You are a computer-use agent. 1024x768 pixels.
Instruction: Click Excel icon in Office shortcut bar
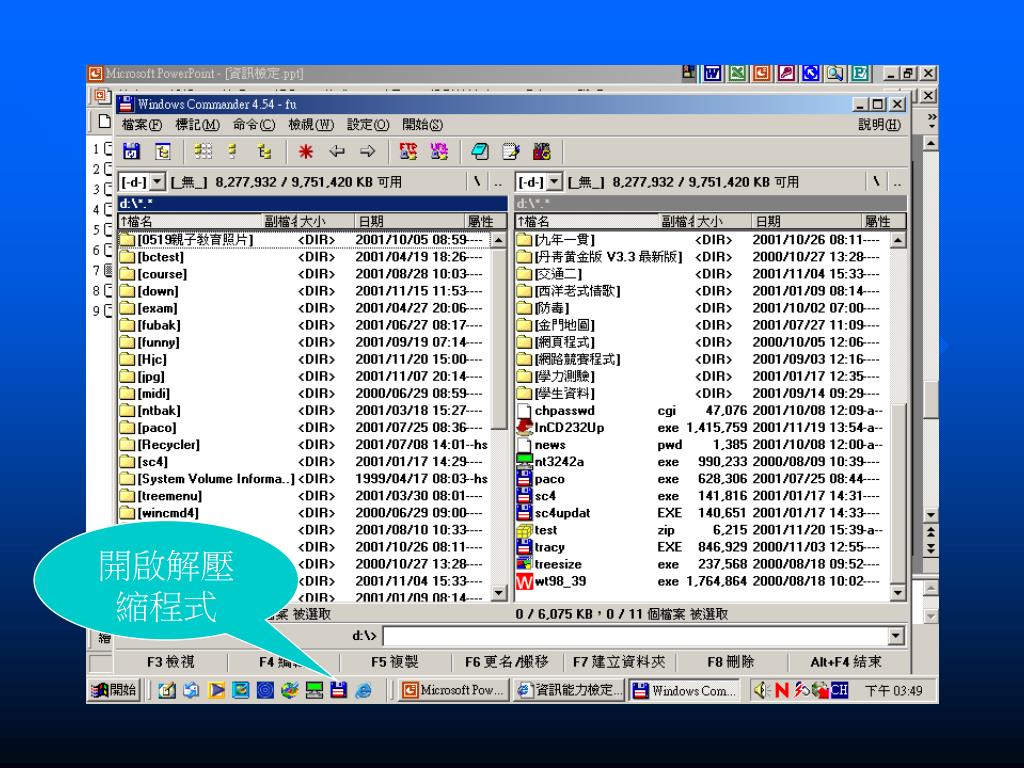click(737, 73)
